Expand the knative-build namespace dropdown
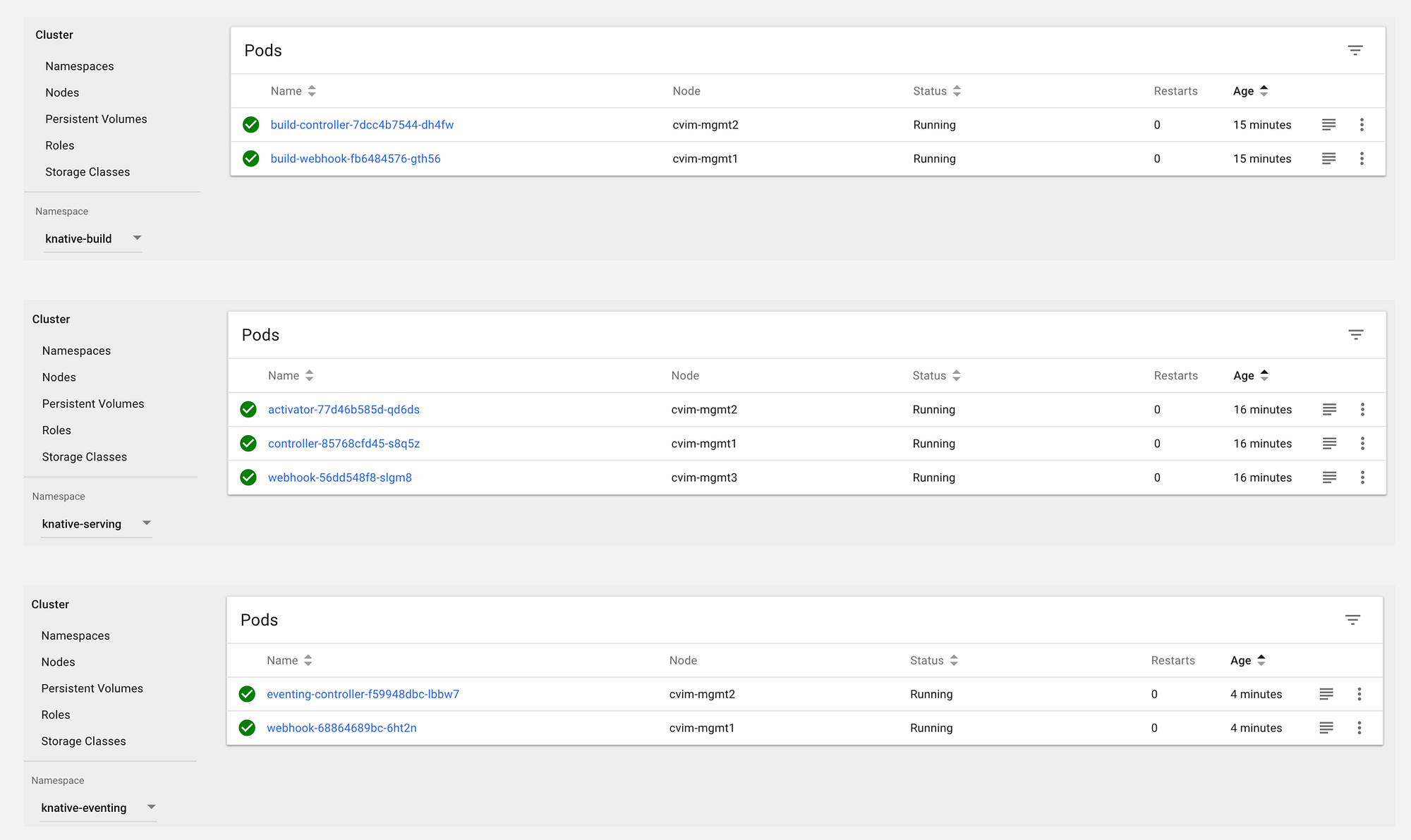 [x=137, y=238]
